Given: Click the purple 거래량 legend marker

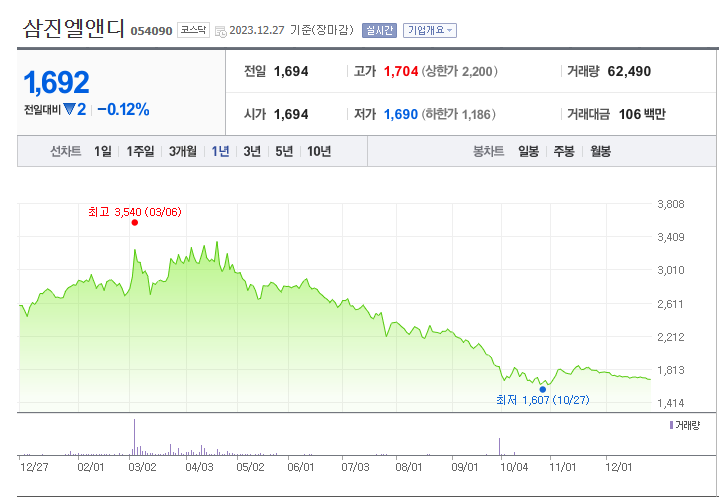Looking at the screenshot, I should tap(671, 425).
